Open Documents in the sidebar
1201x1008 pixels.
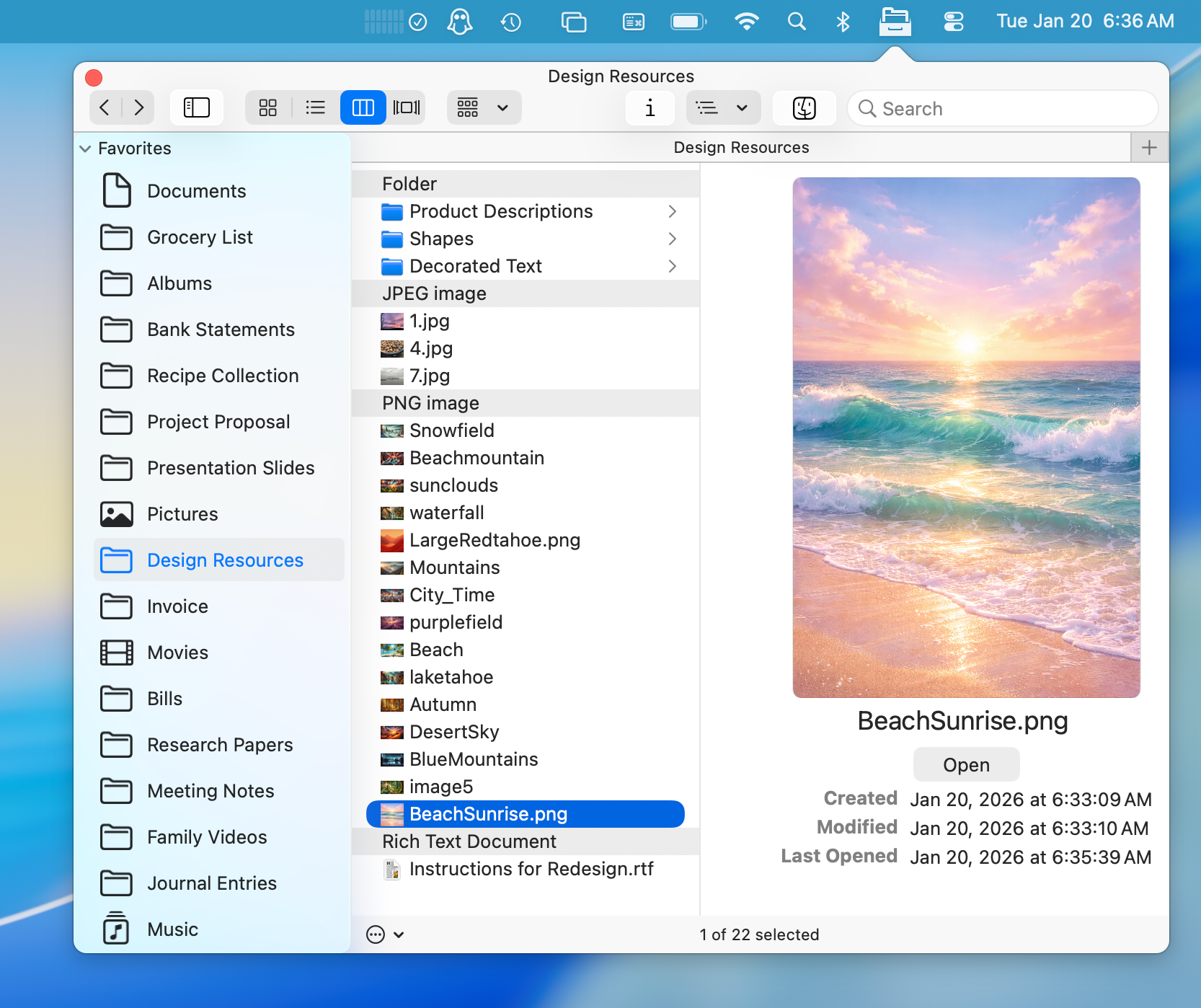[197, 191]
